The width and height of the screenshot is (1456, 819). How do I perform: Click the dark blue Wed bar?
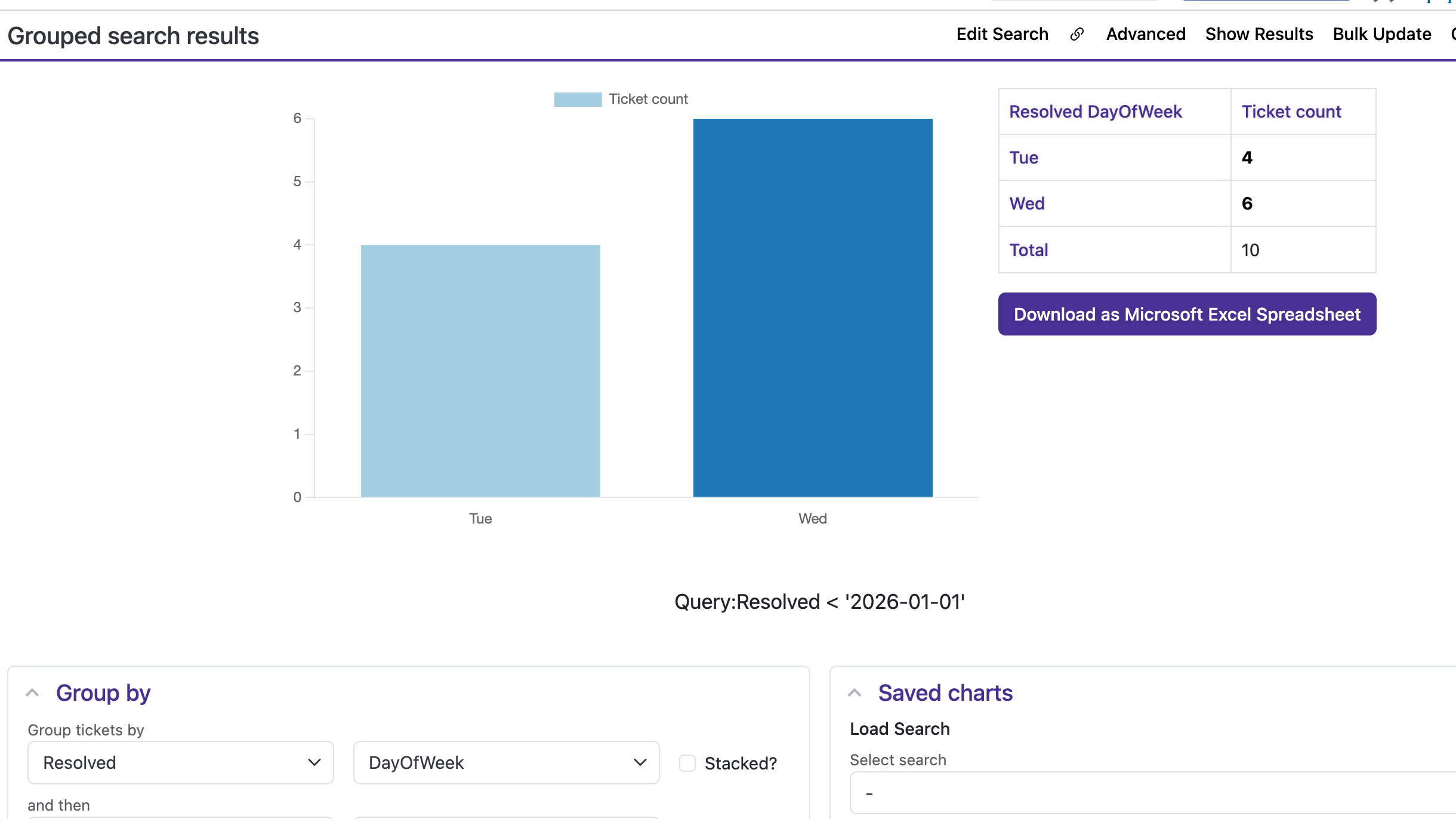813,307
